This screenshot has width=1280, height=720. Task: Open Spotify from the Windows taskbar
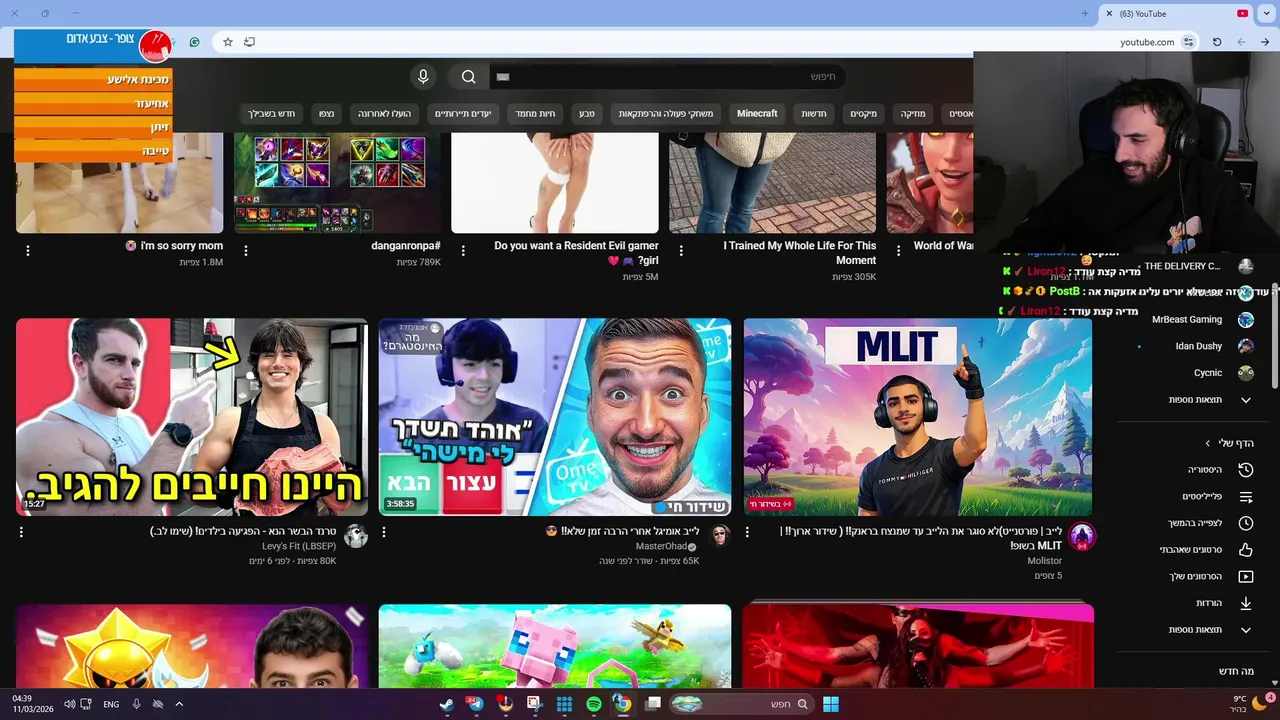(x=594, y=704)
